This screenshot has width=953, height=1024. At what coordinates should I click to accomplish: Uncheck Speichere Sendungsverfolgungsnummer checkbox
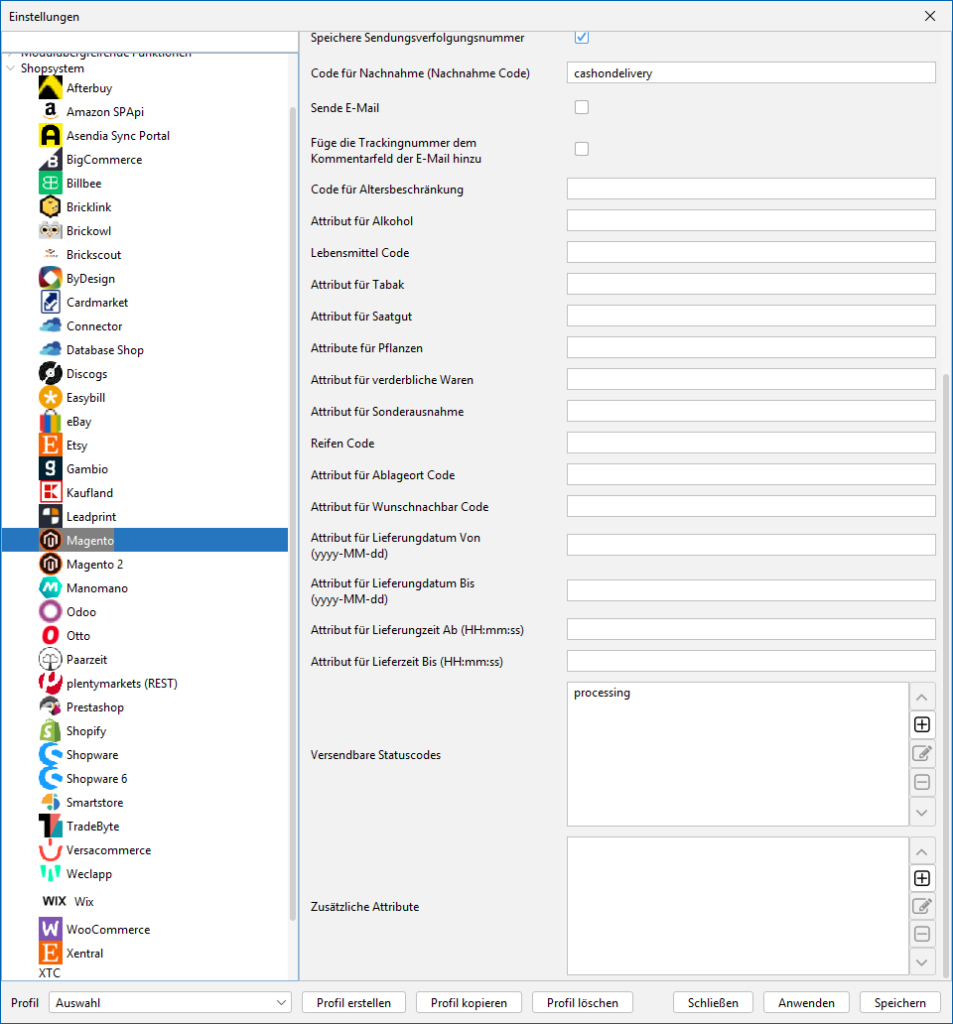click(581, 37)
